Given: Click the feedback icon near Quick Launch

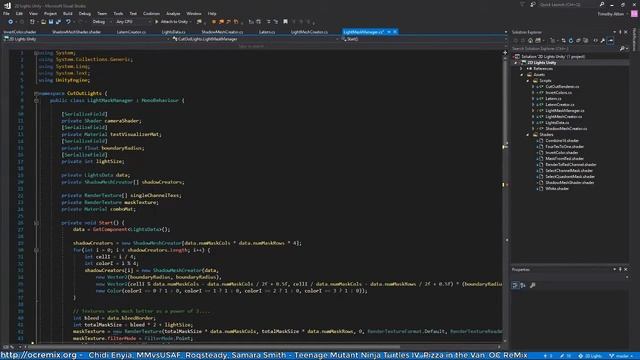Looking at the screenshot, I should click(x=533, y=4).
